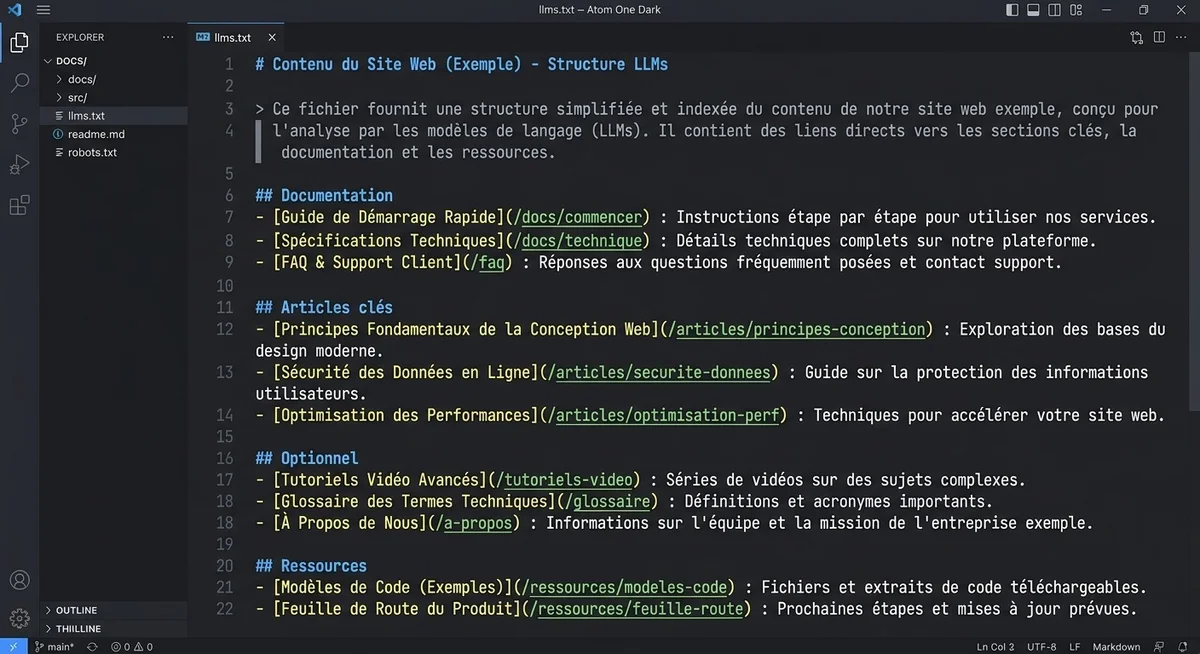Toggle bottom panel layout icon
Screen dimensions: 1200x654
1033,10
